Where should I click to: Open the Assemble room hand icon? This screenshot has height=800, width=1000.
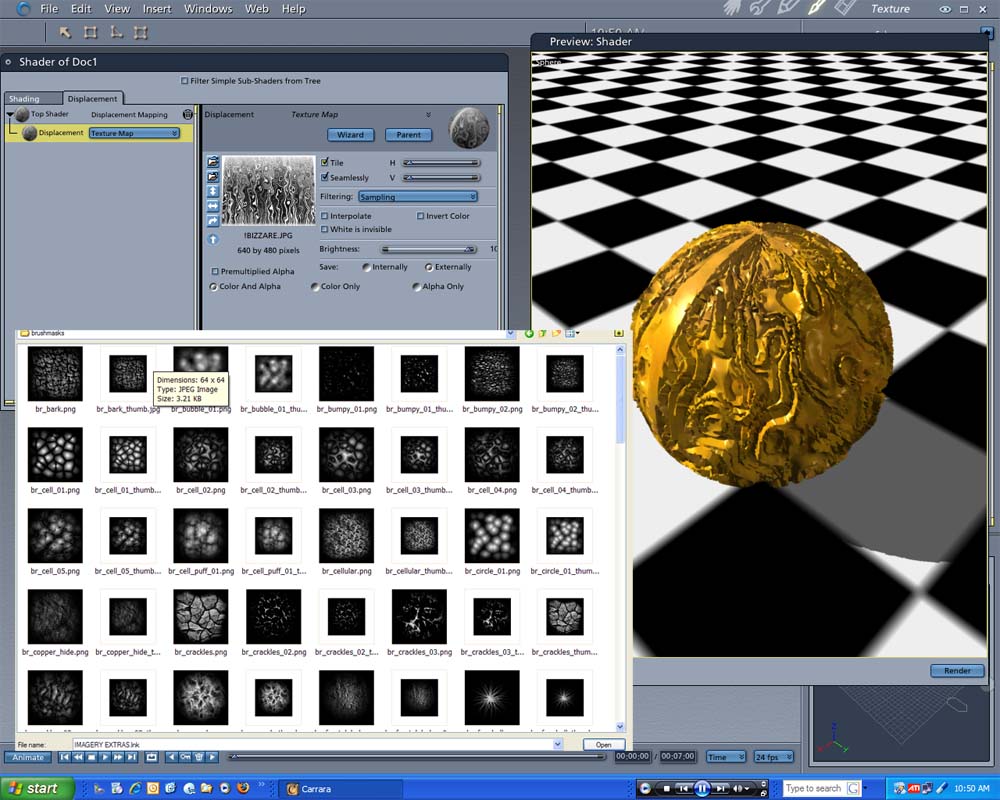732,8
